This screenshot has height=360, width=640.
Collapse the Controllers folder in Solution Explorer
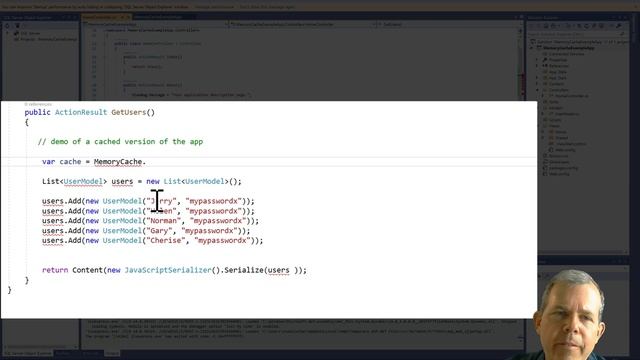pos(537,90)
